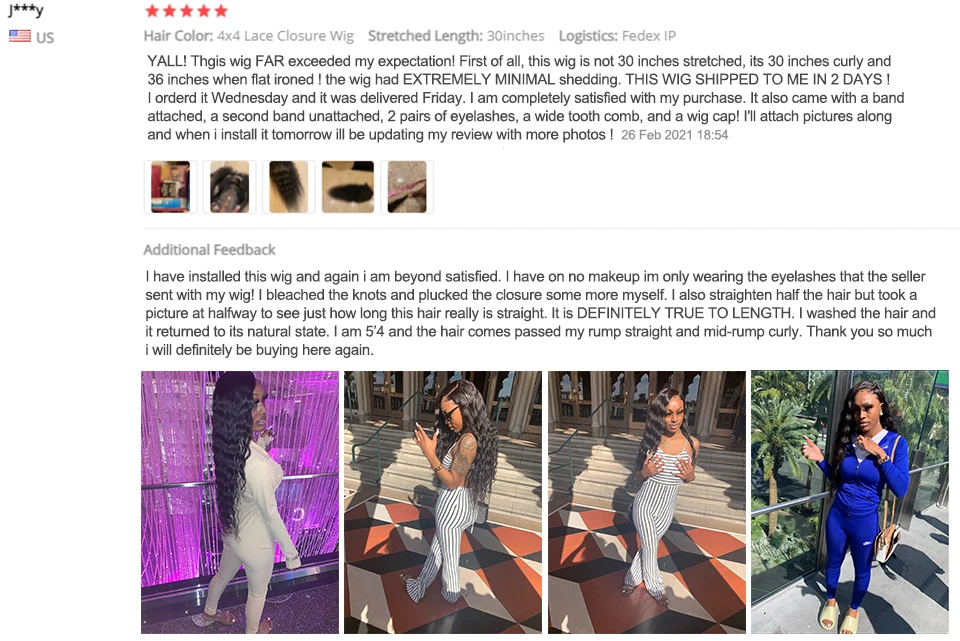This screenshot has height=641, width=960.
Task: View the striped jumpsuit side-profile photo
Action: (443, 502)
